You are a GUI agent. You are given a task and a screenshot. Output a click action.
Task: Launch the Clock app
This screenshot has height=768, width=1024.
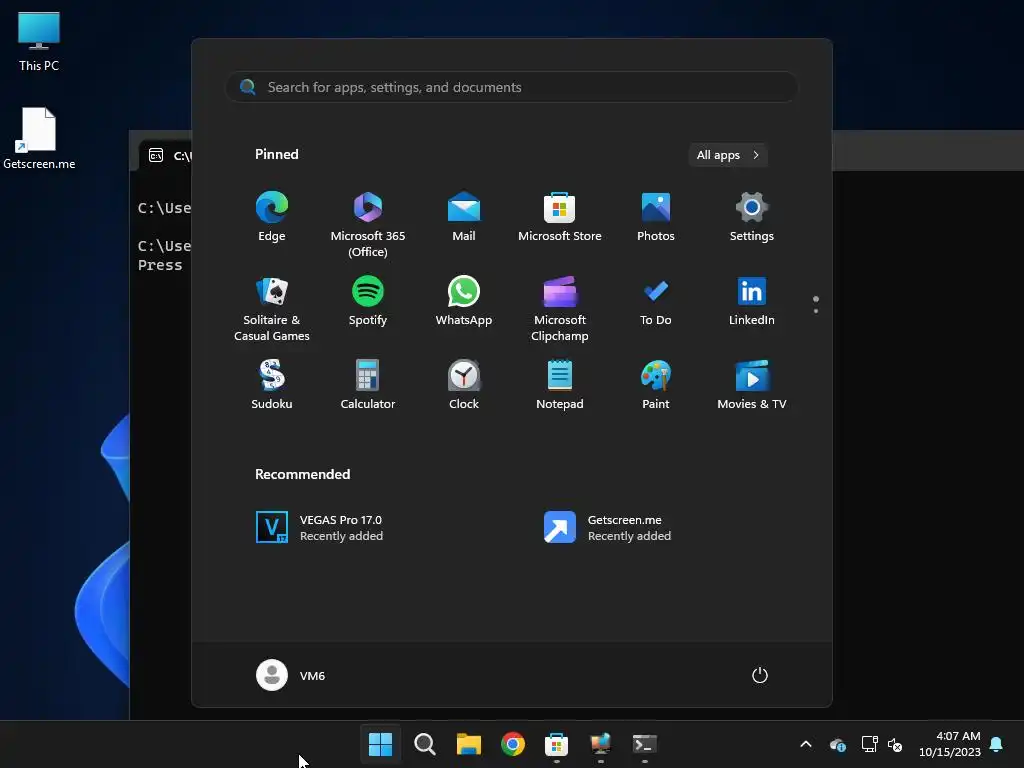click(x=464, y=385)
